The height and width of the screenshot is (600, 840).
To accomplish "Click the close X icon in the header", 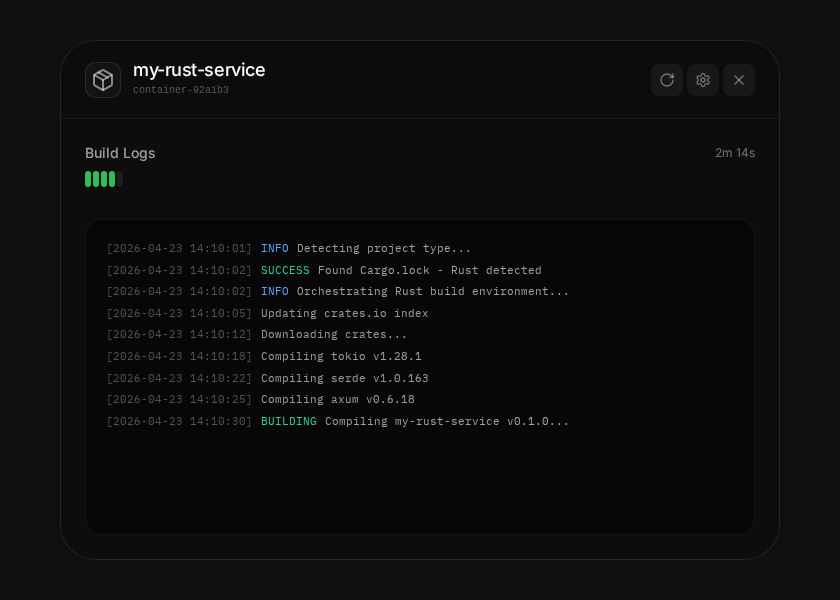I will coord(739,80).
